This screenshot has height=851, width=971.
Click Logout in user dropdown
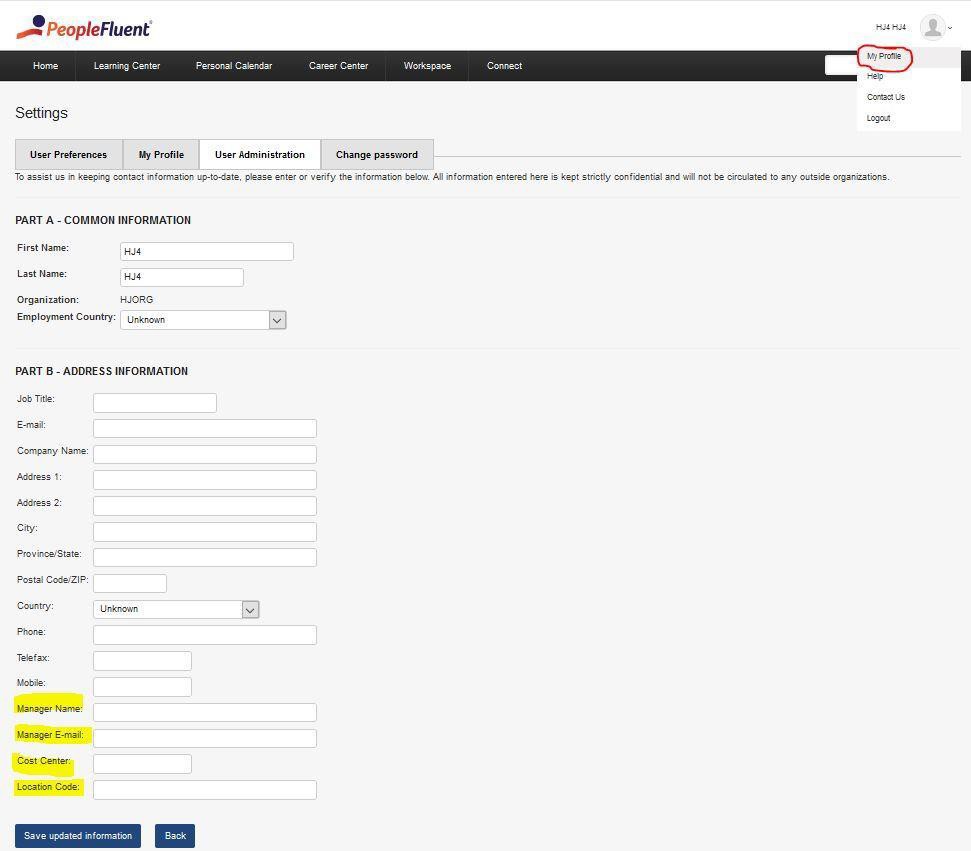coord(878,118)
